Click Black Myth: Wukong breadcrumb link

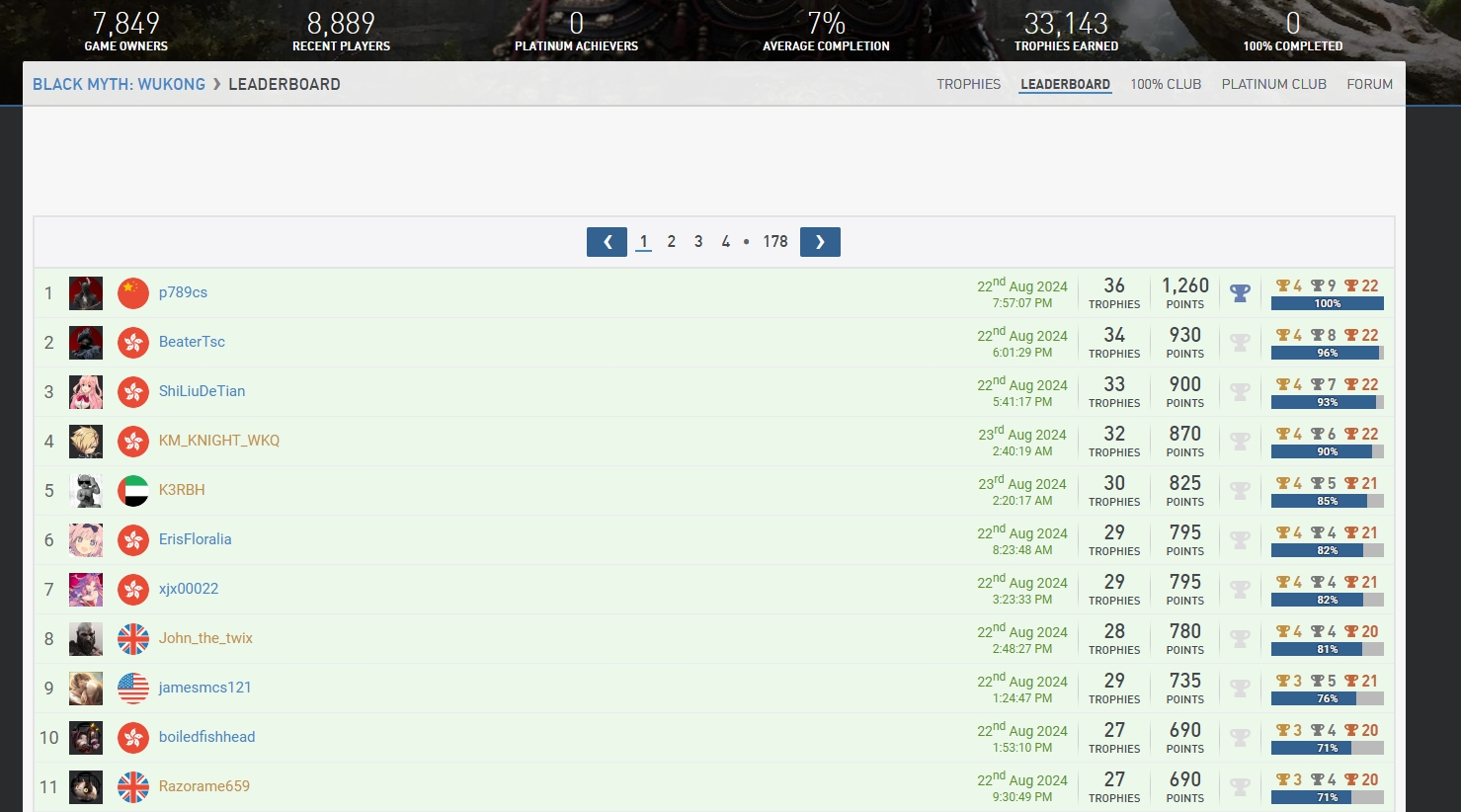[x=120, y=84]
